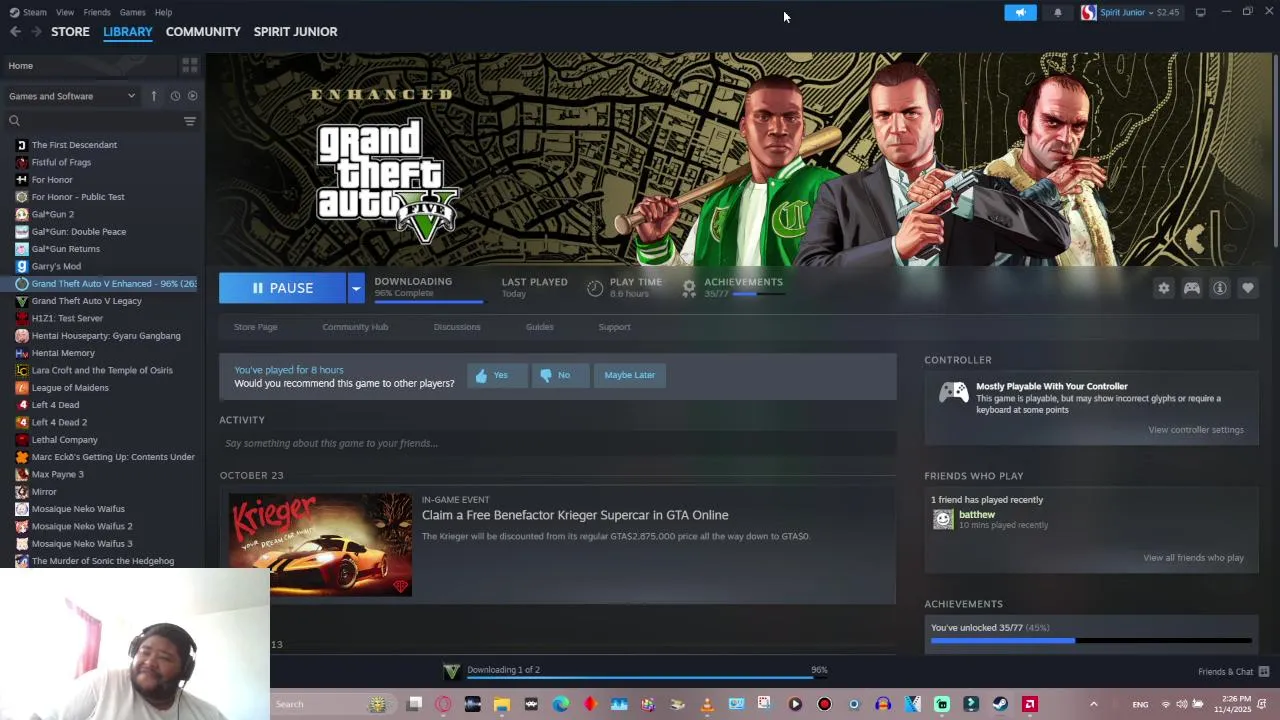Open File Explorer in the taskbar

point(502,704)
